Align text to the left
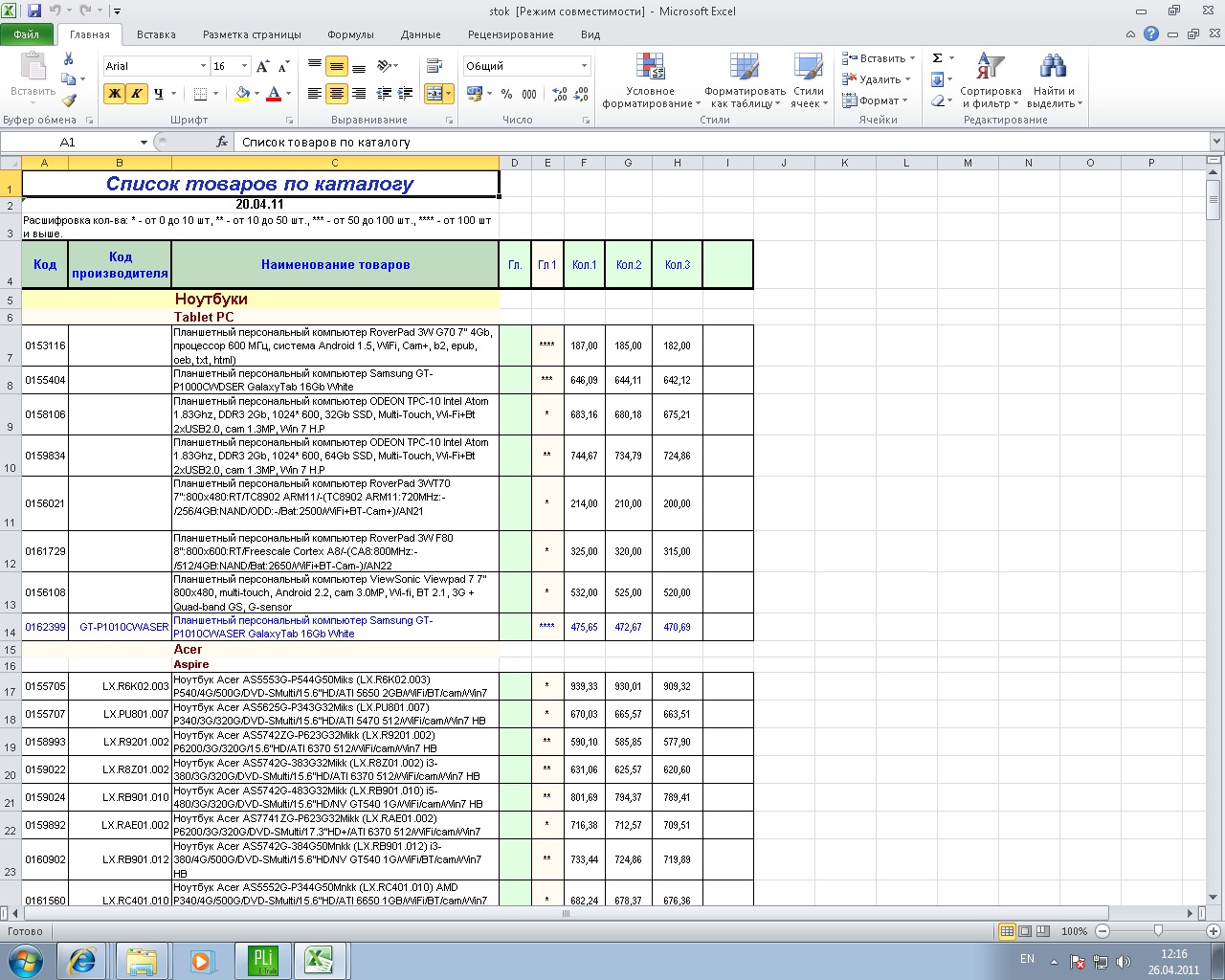The height and width of the screenshot is (980, 1225). click(x=315, y=94)
